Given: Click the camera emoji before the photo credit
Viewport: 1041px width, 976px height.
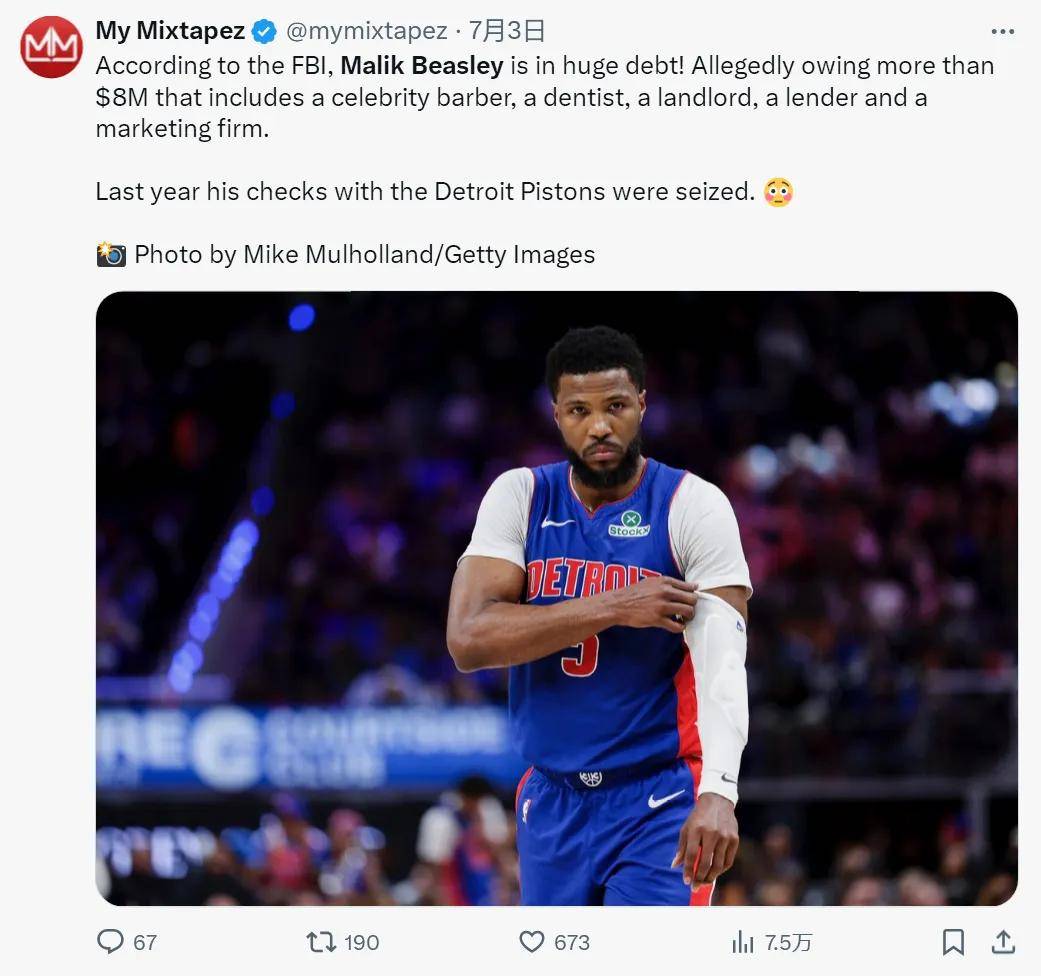Looking at the screenshot, I should tap(111, 255).
